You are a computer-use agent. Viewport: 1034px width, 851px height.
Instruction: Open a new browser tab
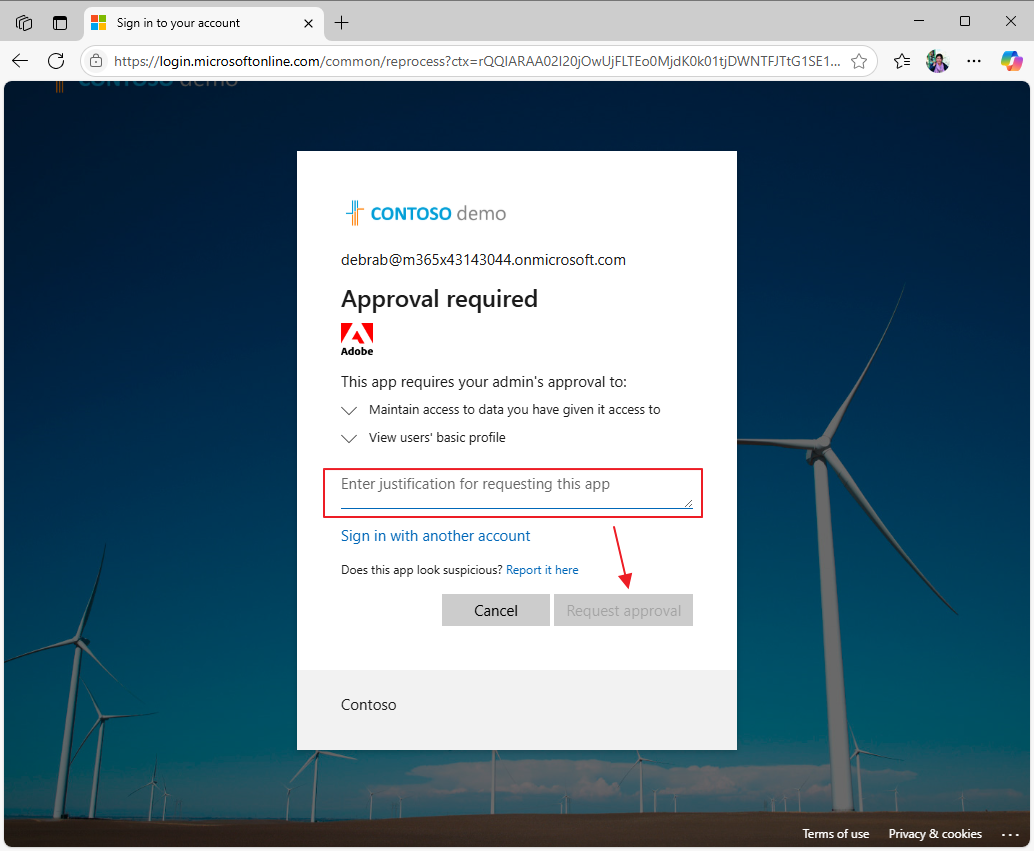click(x=341, y=23)
